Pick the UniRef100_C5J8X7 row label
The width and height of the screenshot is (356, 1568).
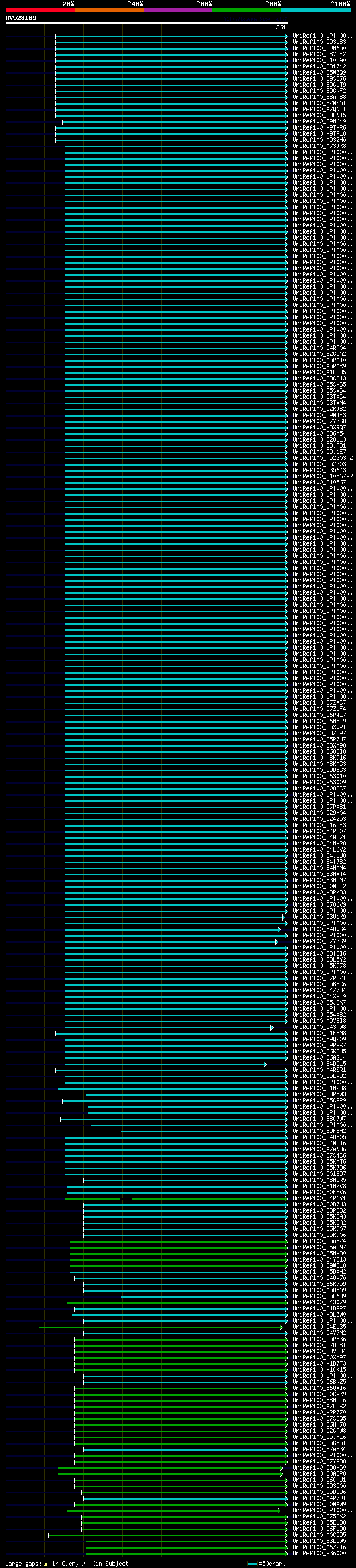click(x=319, y=1002)
